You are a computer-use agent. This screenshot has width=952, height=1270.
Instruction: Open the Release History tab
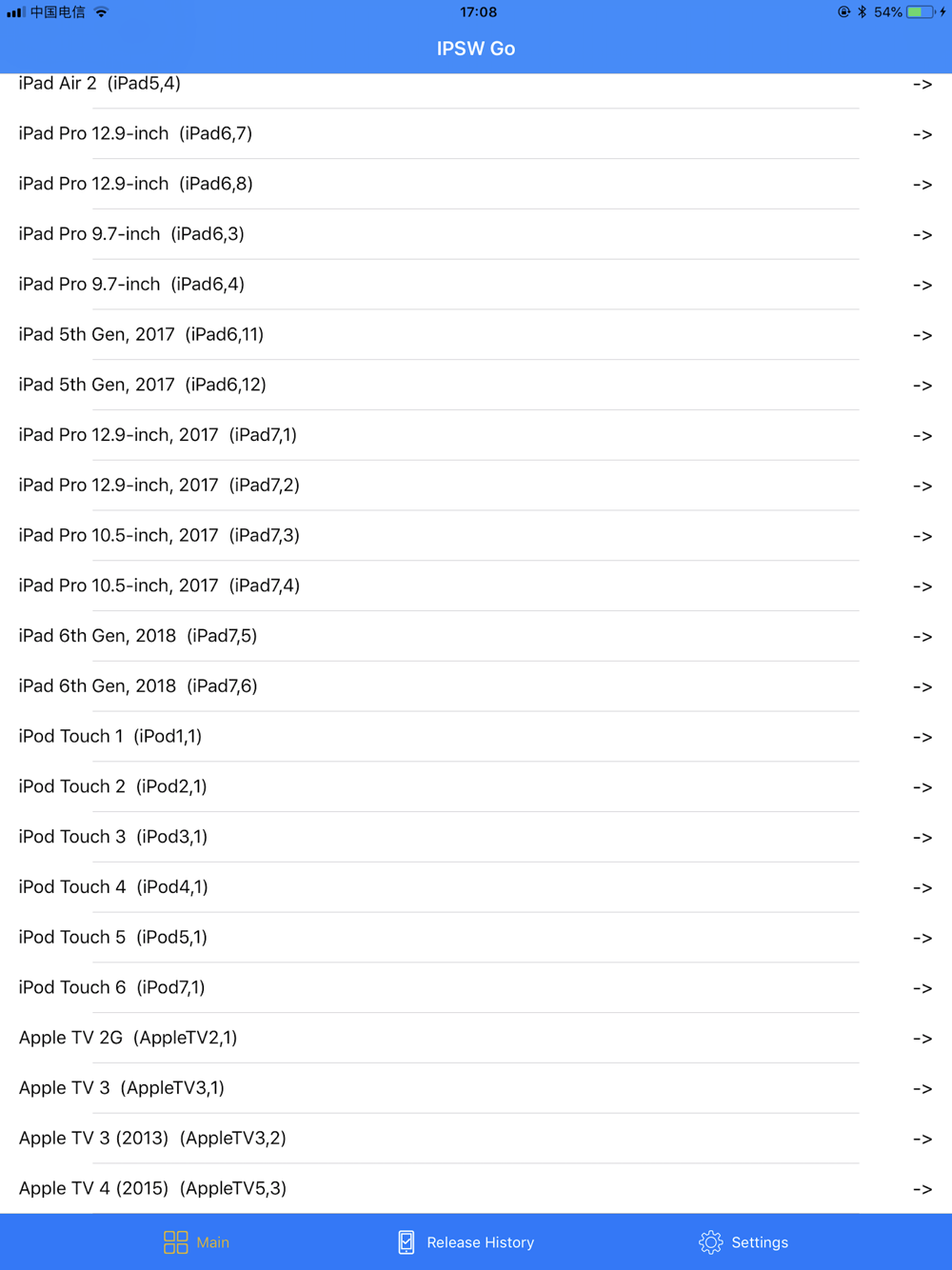[479, 1241]
